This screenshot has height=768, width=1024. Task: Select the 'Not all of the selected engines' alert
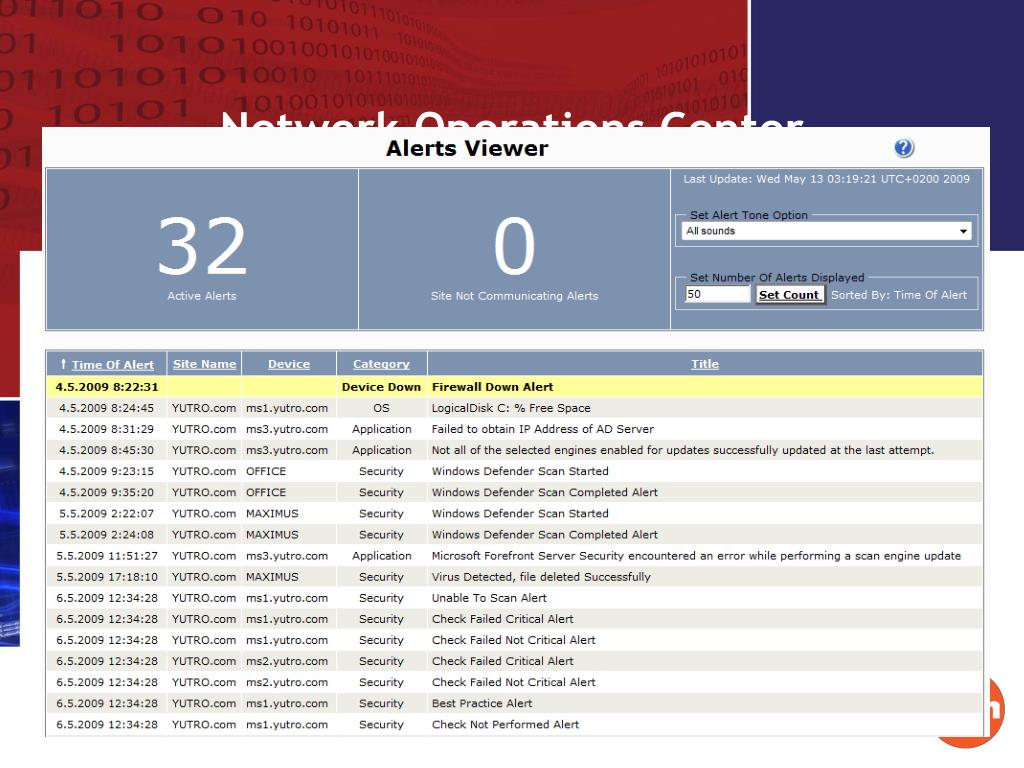[x=682, y=450]
